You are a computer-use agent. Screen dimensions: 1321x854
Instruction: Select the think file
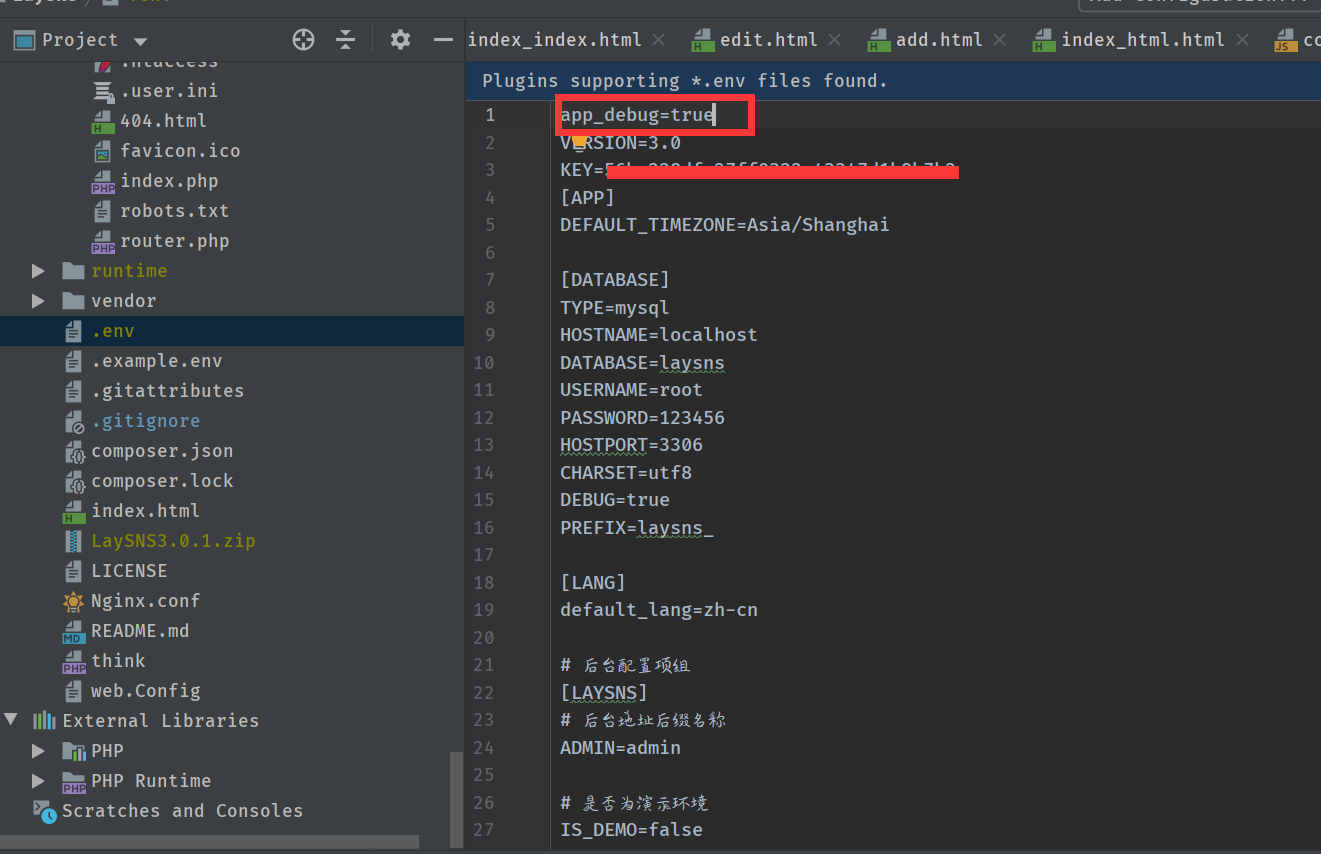click(x=118, y=661)
